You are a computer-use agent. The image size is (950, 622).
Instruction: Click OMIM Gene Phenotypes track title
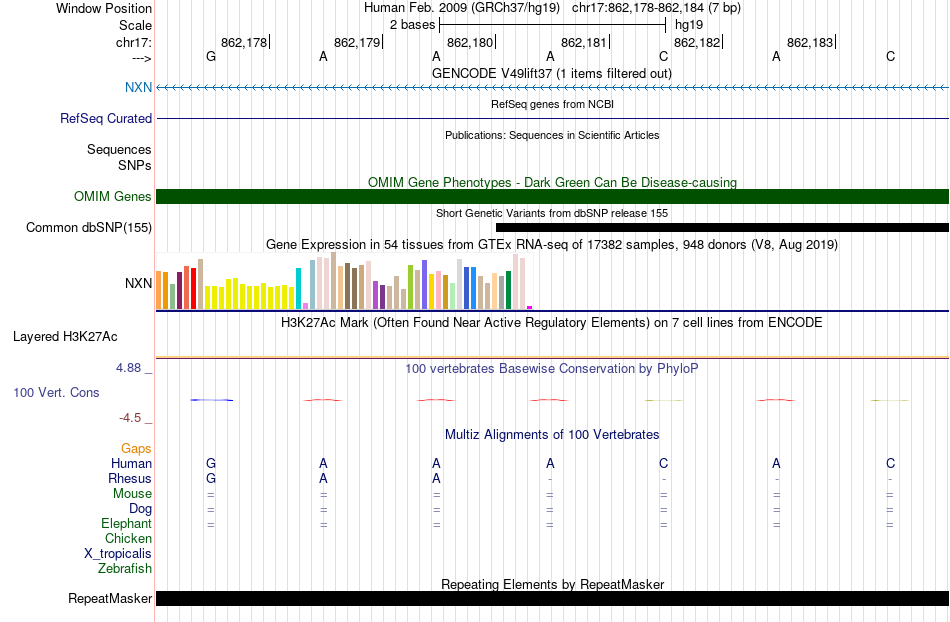point(553,182)
